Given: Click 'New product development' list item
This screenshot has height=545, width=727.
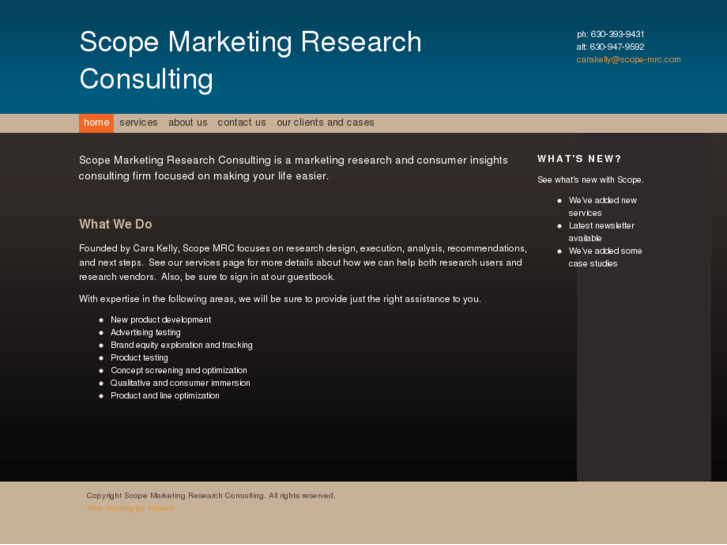Looking at the screenshot, I should point(160,320).
